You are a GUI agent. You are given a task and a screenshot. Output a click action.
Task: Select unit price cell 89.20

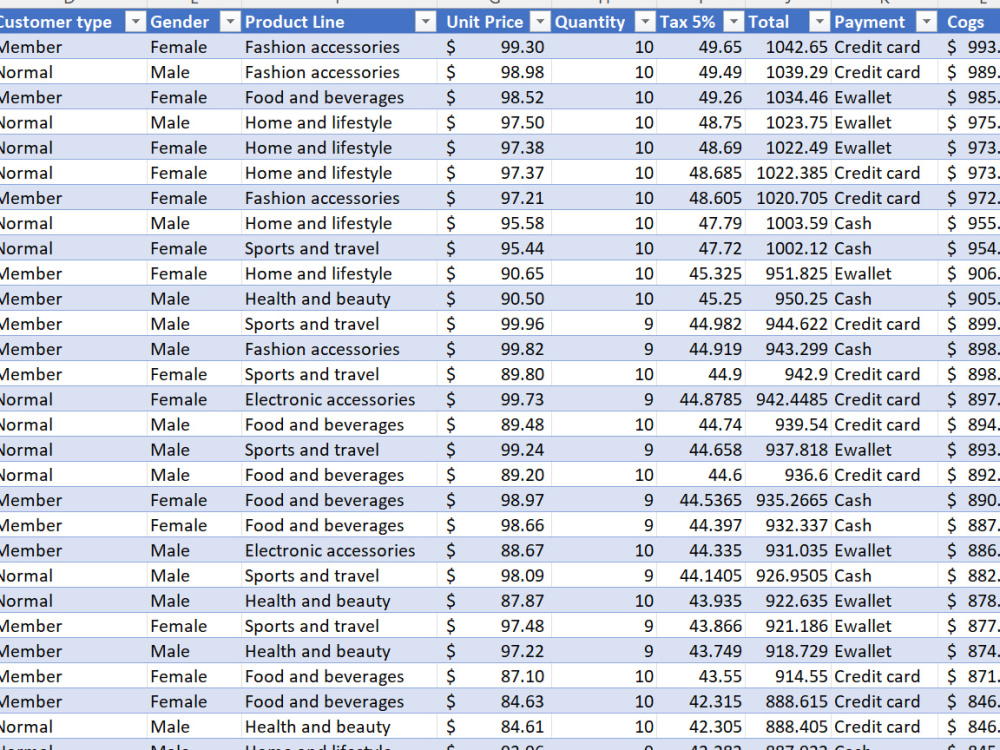(x=494, y=475)
